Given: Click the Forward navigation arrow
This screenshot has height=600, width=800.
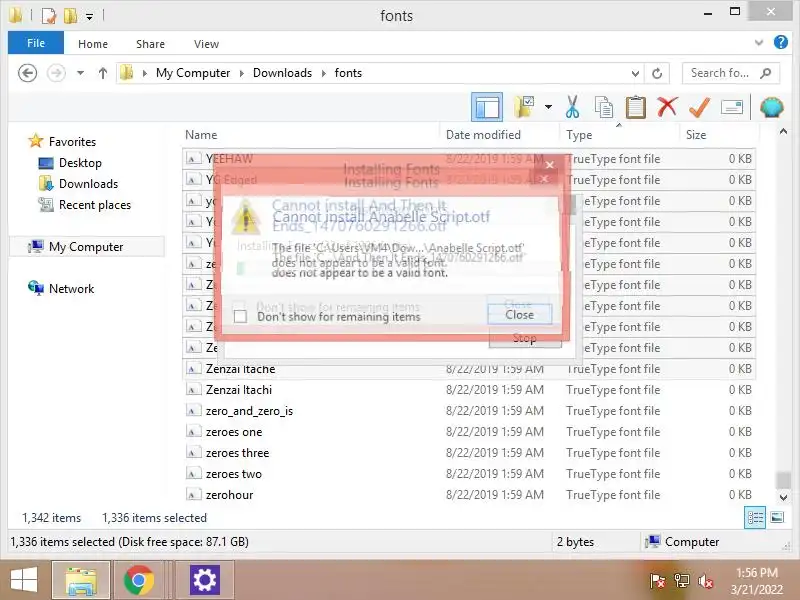Looking at the screenshot, I should (x=56, y=73).
